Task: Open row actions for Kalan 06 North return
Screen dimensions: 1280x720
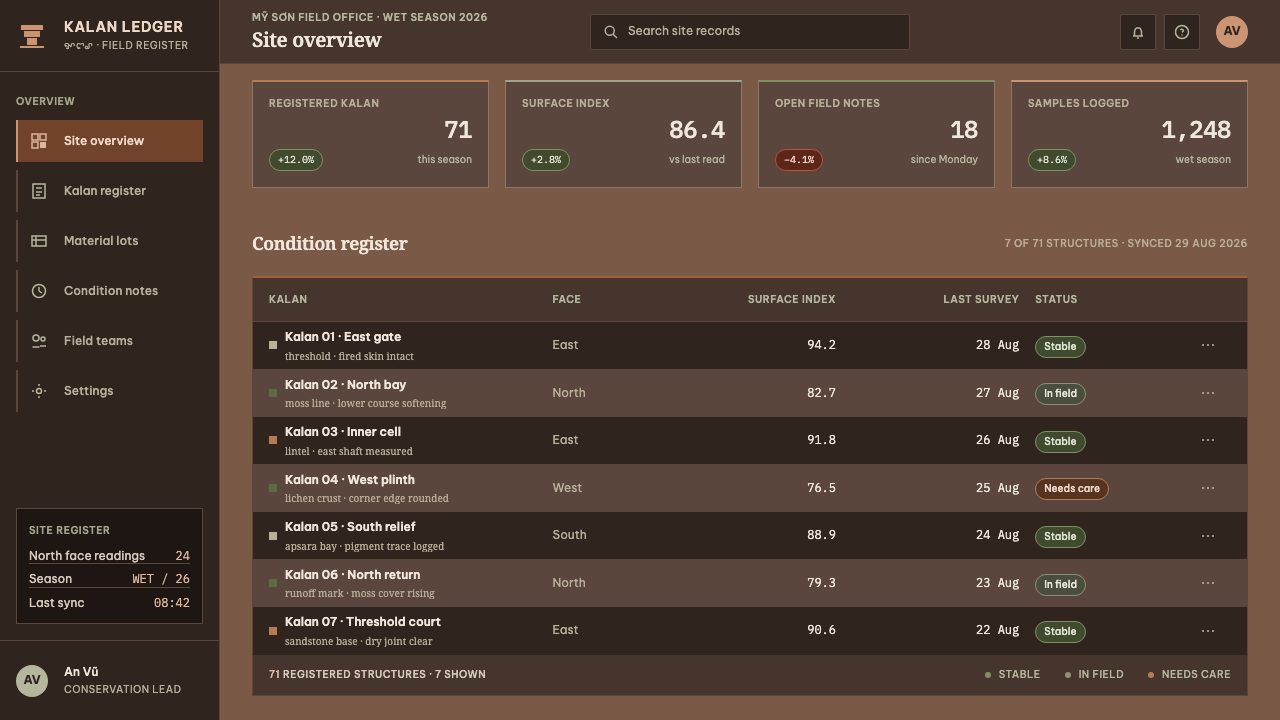Action: tap(1208, 583)
